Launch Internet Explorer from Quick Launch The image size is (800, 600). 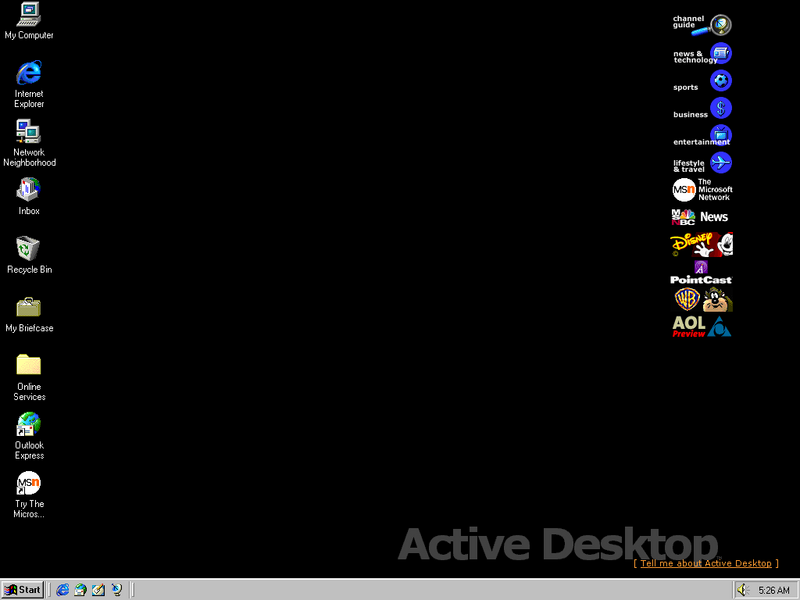tap(63, 590)
